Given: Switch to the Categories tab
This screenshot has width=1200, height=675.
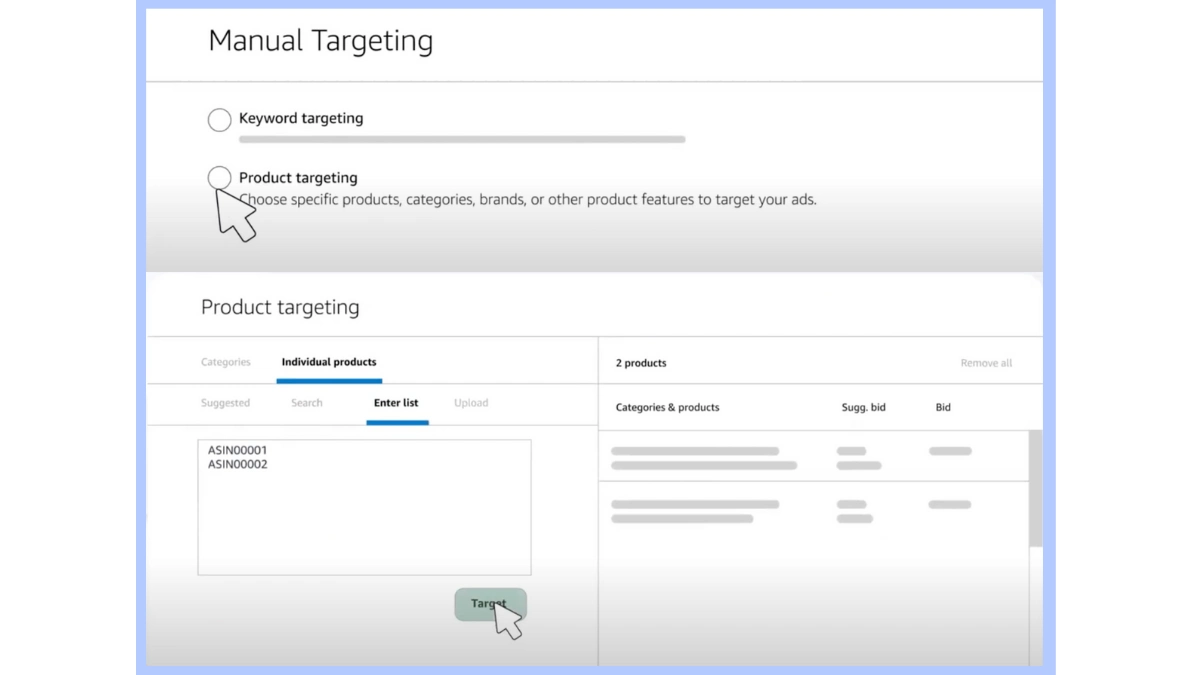Looking at the screenshot, I should point(226,362).
